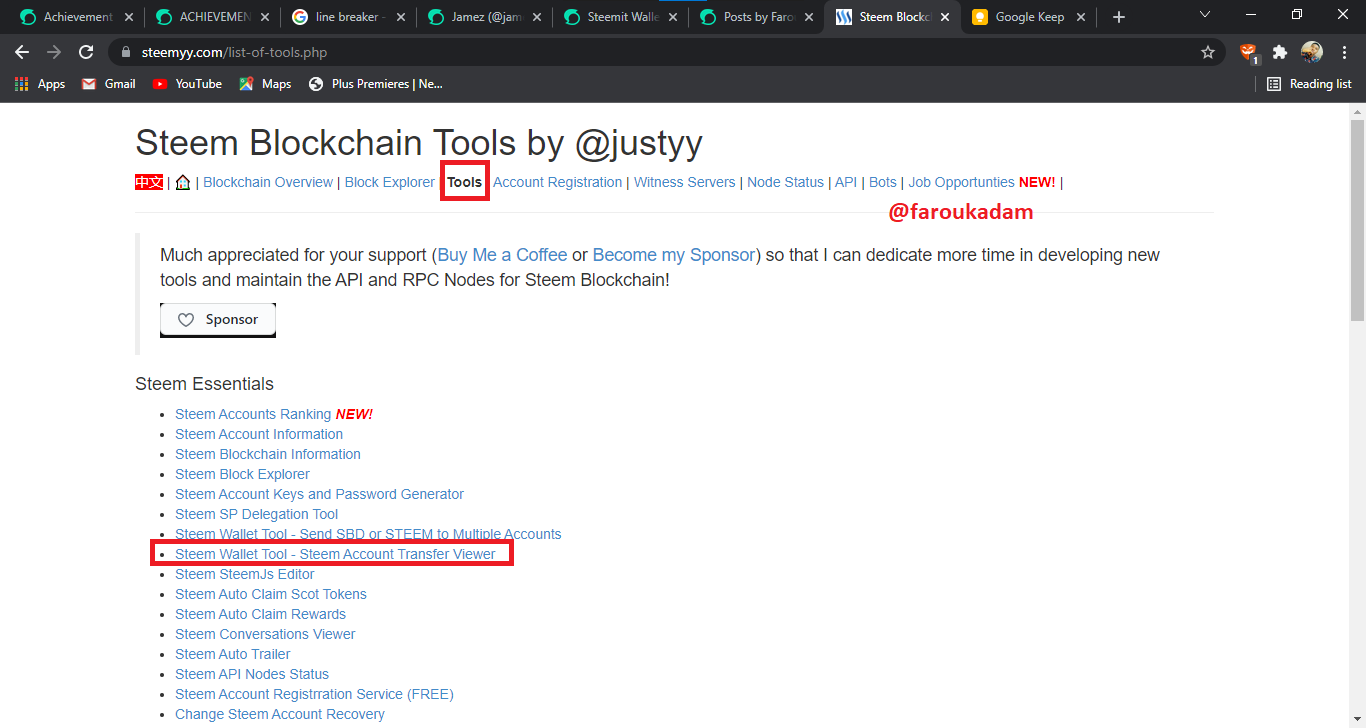This screenshot has height=728, width=1366.
Task: Switch to the first Achievement tab
Action: point(76,17)
